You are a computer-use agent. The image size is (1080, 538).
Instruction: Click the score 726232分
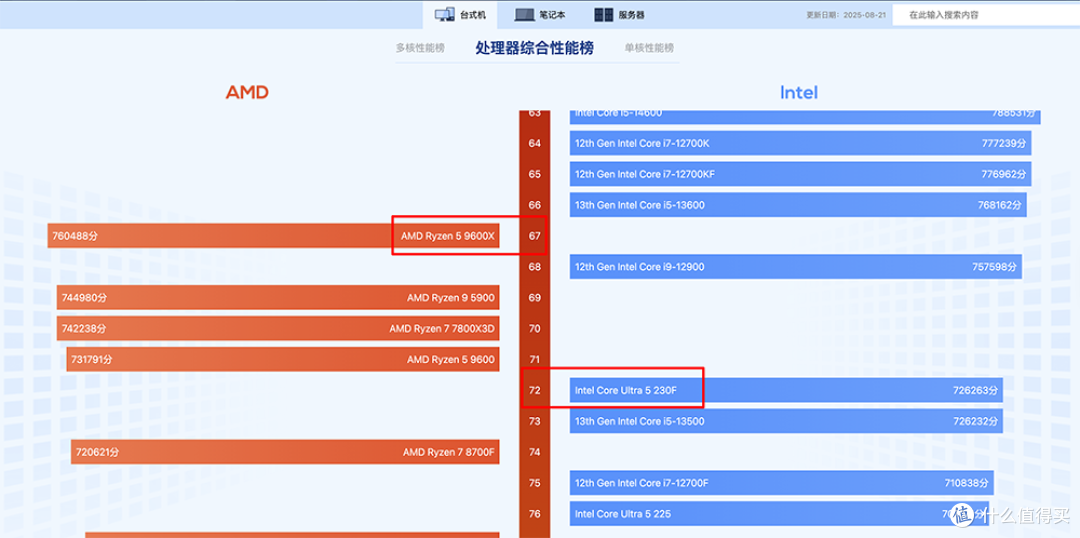[976, 421]
